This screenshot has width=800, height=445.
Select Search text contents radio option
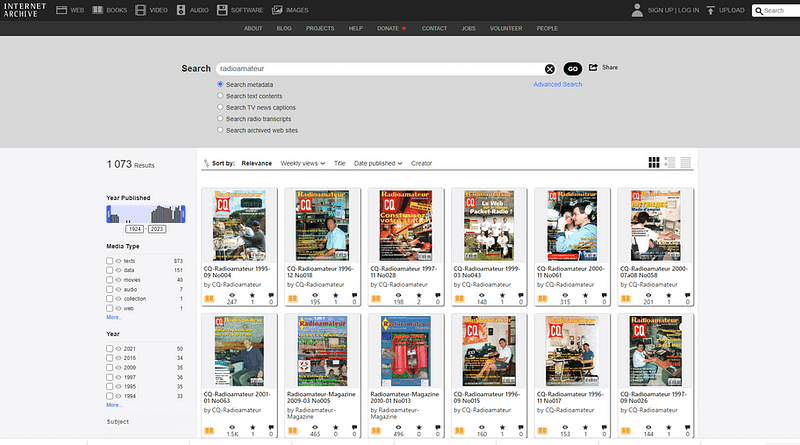coord(220,95)
